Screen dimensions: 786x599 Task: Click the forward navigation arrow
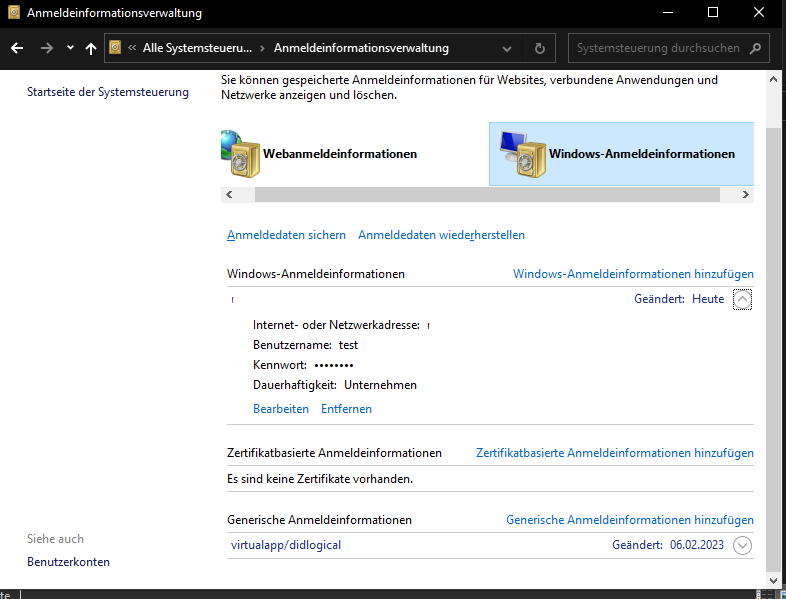click(x=47, y=48)
